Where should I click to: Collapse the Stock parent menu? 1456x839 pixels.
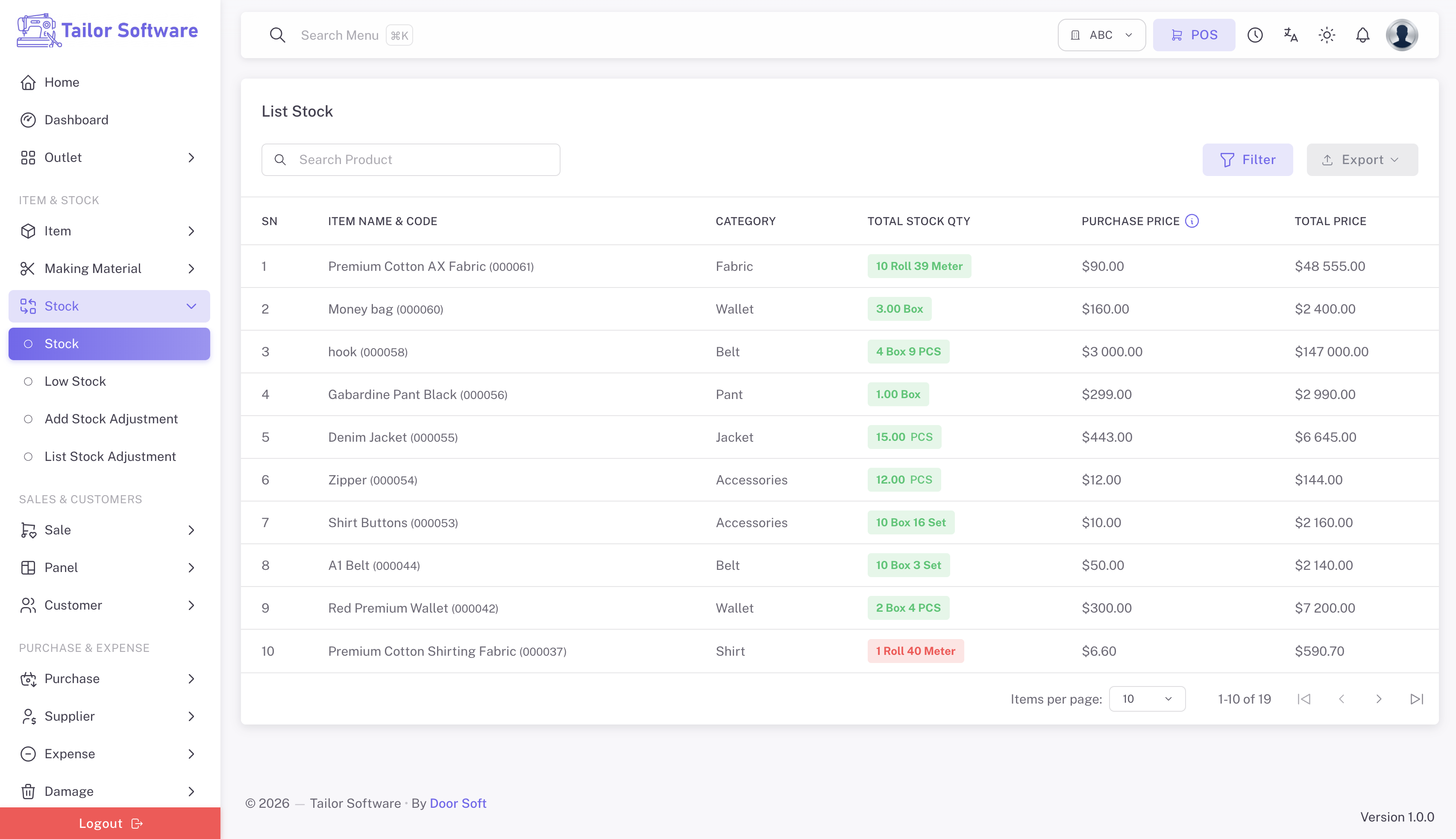(109, 306)
